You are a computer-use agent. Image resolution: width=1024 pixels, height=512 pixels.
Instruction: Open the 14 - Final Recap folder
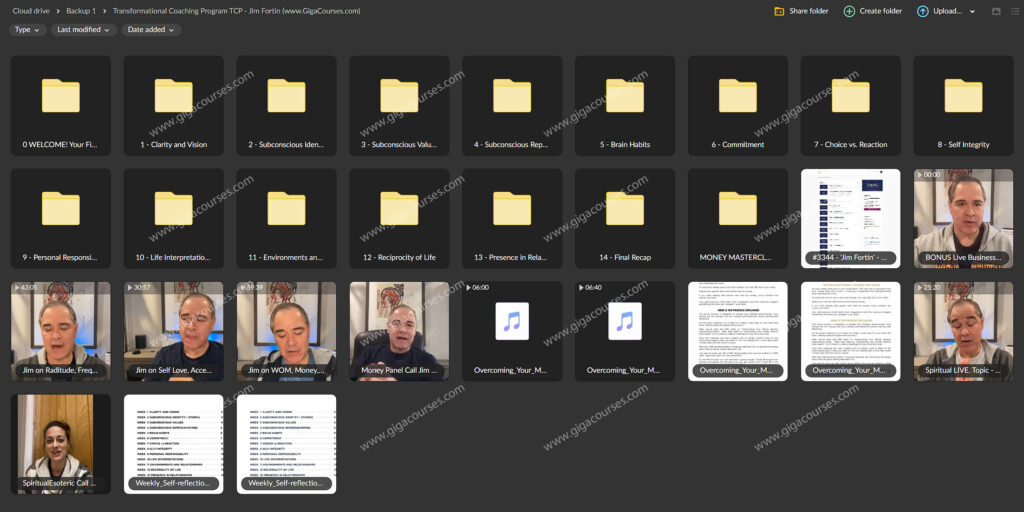[625, 218]
